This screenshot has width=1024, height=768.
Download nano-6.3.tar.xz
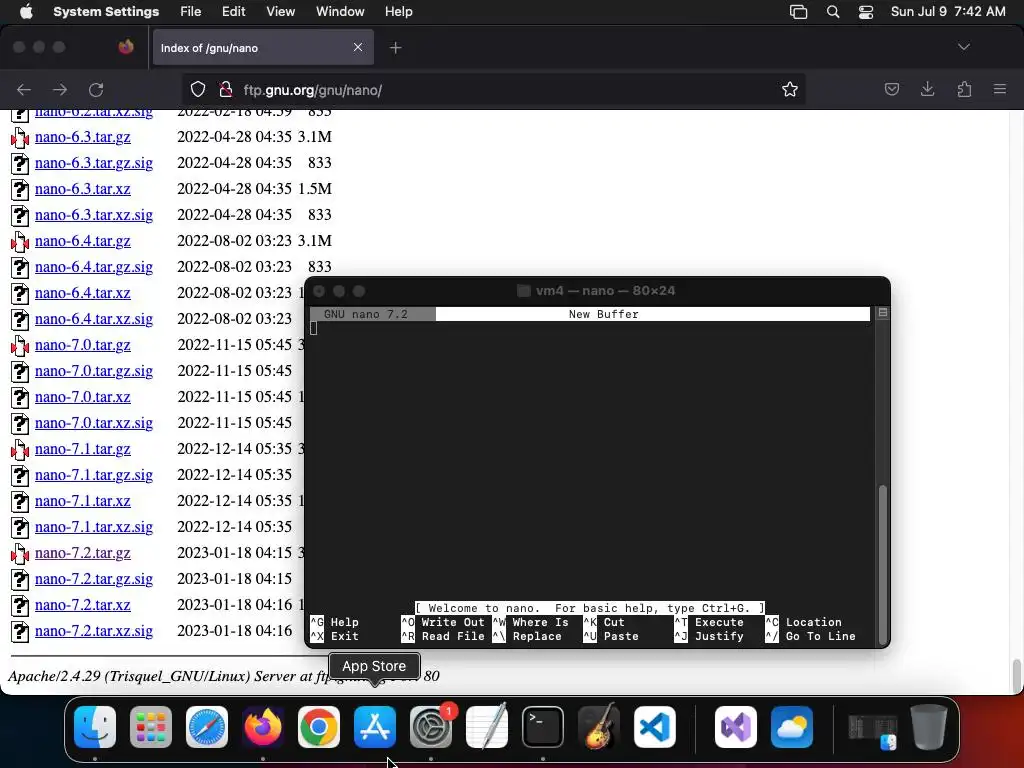pyautogui.click(x=83, y=189)
